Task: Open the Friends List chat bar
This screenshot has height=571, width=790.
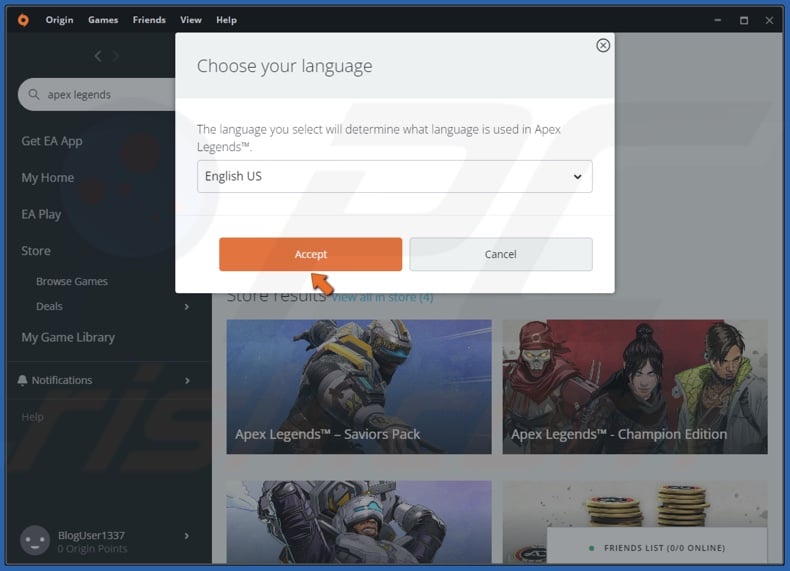Action: click(x=657, y=547)
